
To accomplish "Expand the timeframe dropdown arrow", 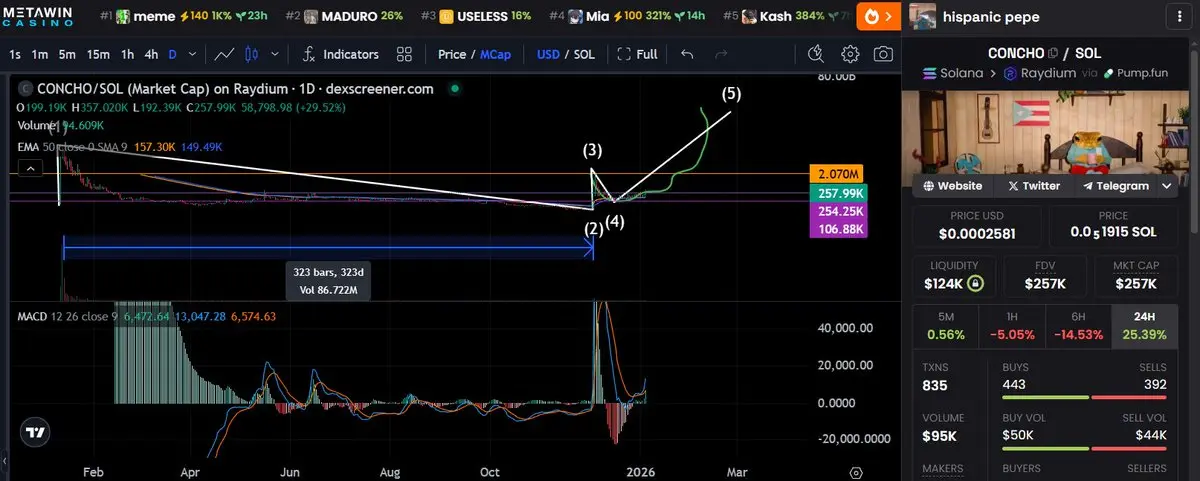I will pos(190,54).
